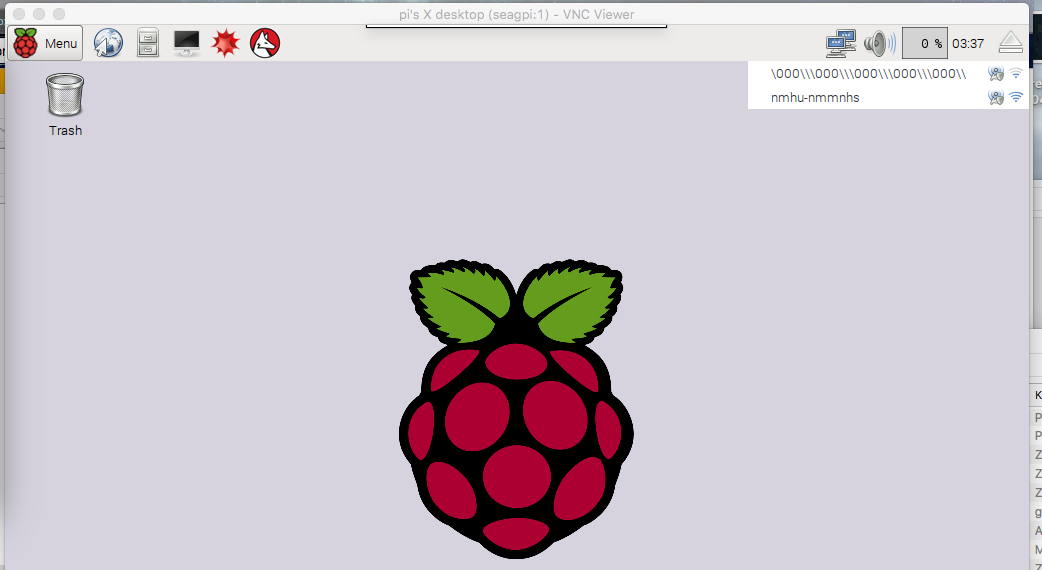The width and height of the screenshot is (1042, 570).
Task: Connect to nmhu-nmmnhs wireless network
Action: coord(888,98)
